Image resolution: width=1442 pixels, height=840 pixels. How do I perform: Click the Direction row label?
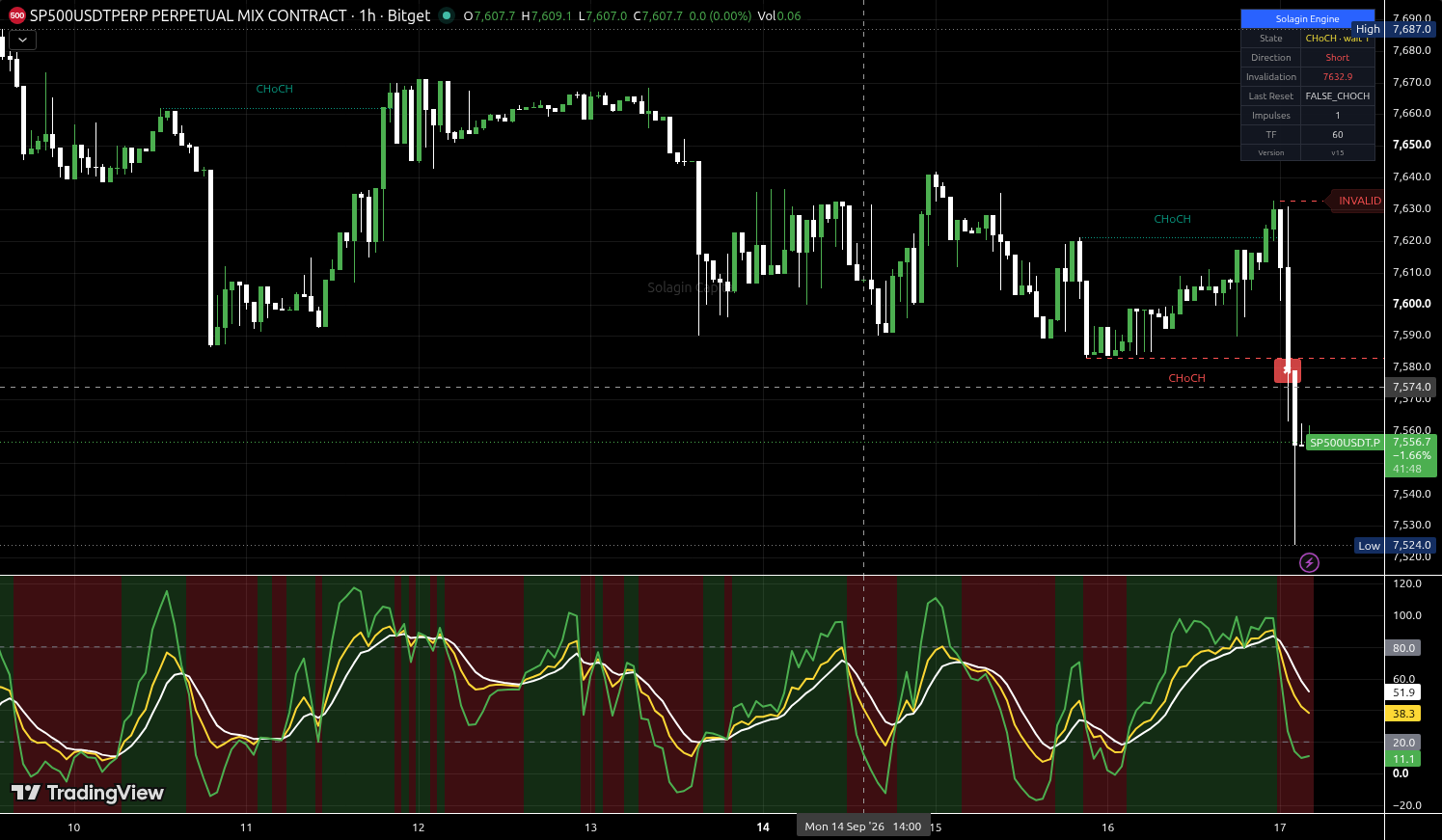point(1271,58)
